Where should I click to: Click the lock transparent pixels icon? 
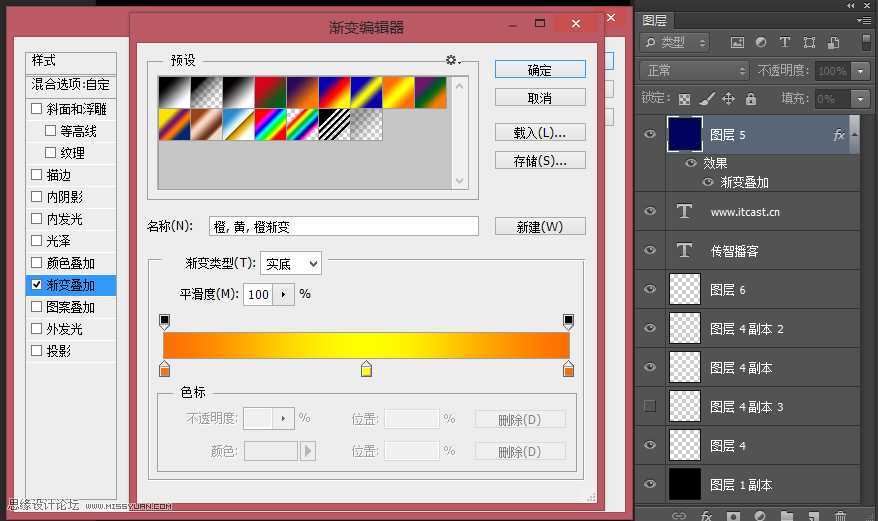click(x=684, y=99)
